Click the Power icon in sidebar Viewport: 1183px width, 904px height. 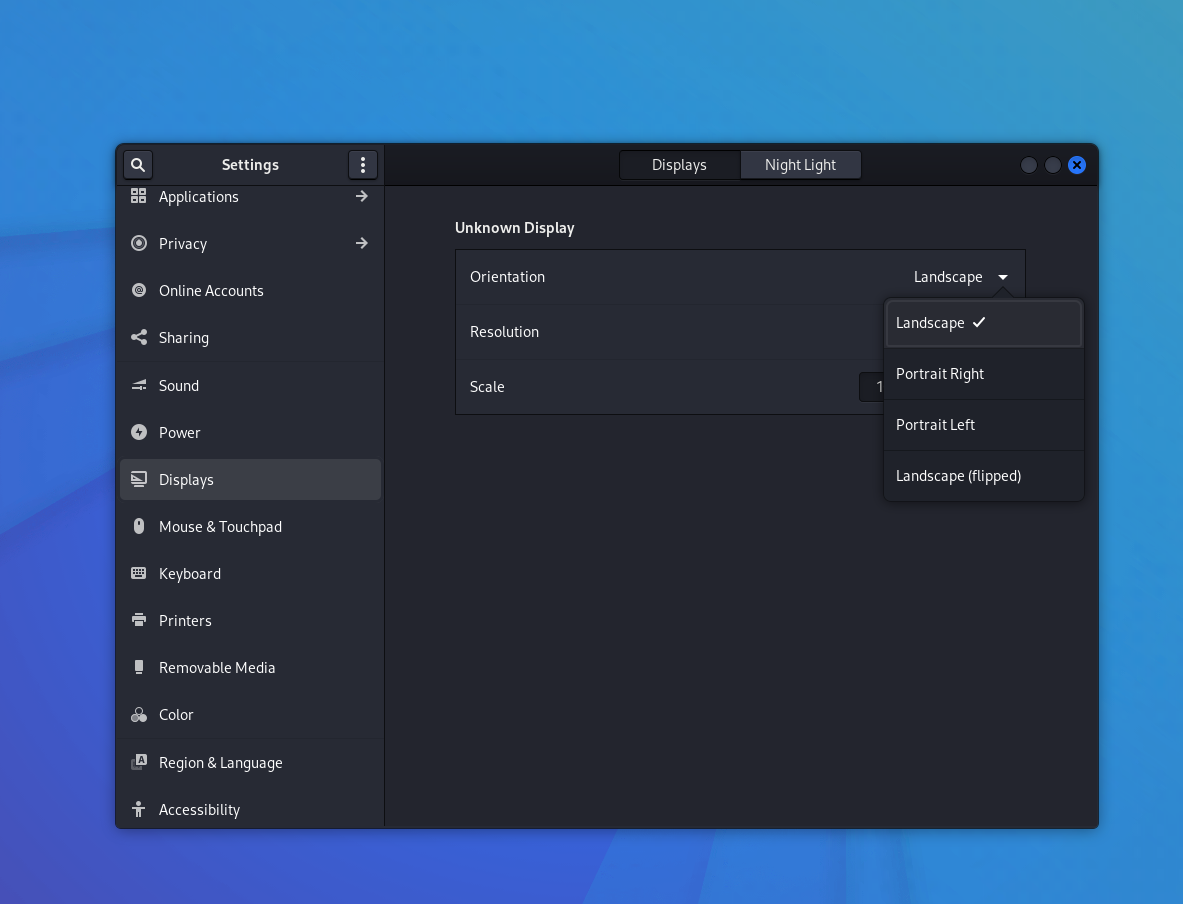tap(139, 433)
